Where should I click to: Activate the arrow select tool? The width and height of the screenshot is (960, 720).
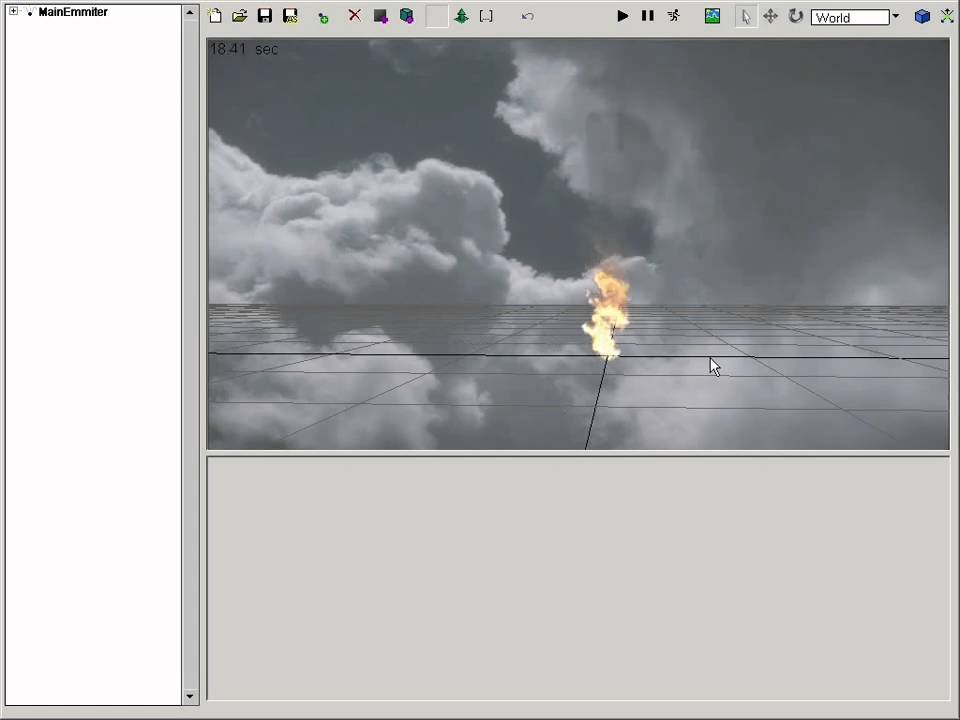[746, 17]
